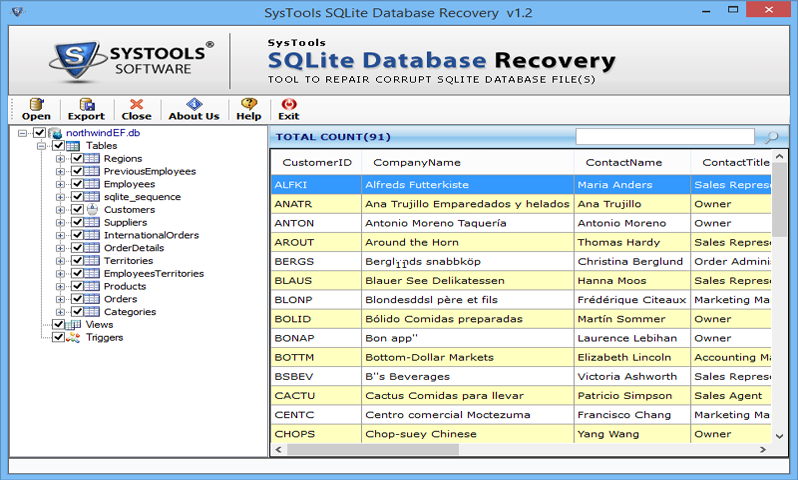Toggle the Triggers checkbox
The image size is (798, 480).
pos(59,337)
